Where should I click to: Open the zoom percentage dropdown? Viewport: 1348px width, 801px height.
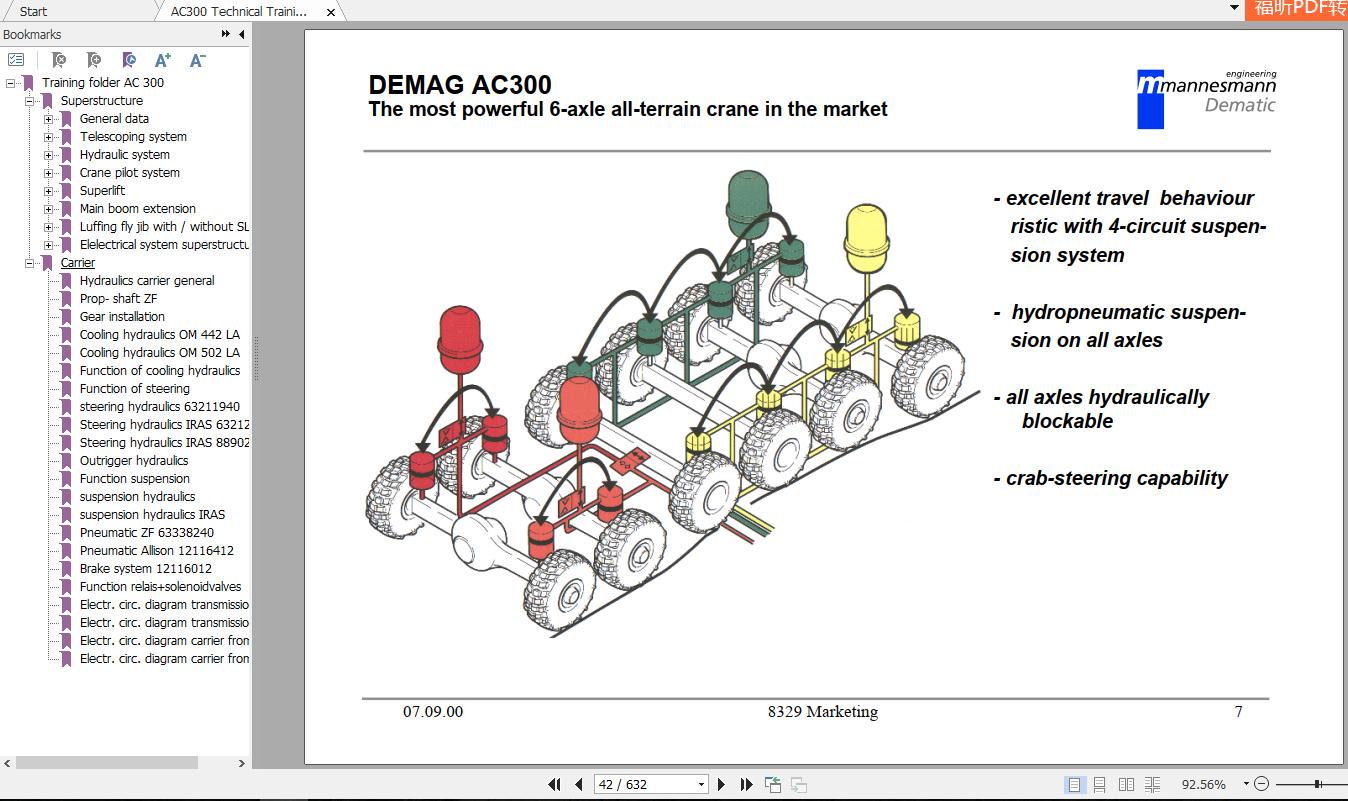1246,784
